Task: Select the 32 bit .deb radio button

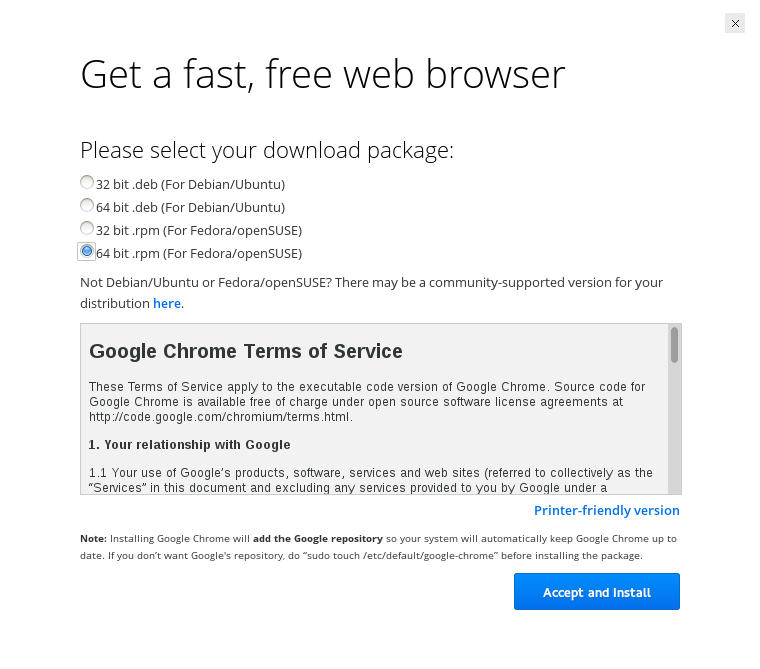Action: coord(87,183)
